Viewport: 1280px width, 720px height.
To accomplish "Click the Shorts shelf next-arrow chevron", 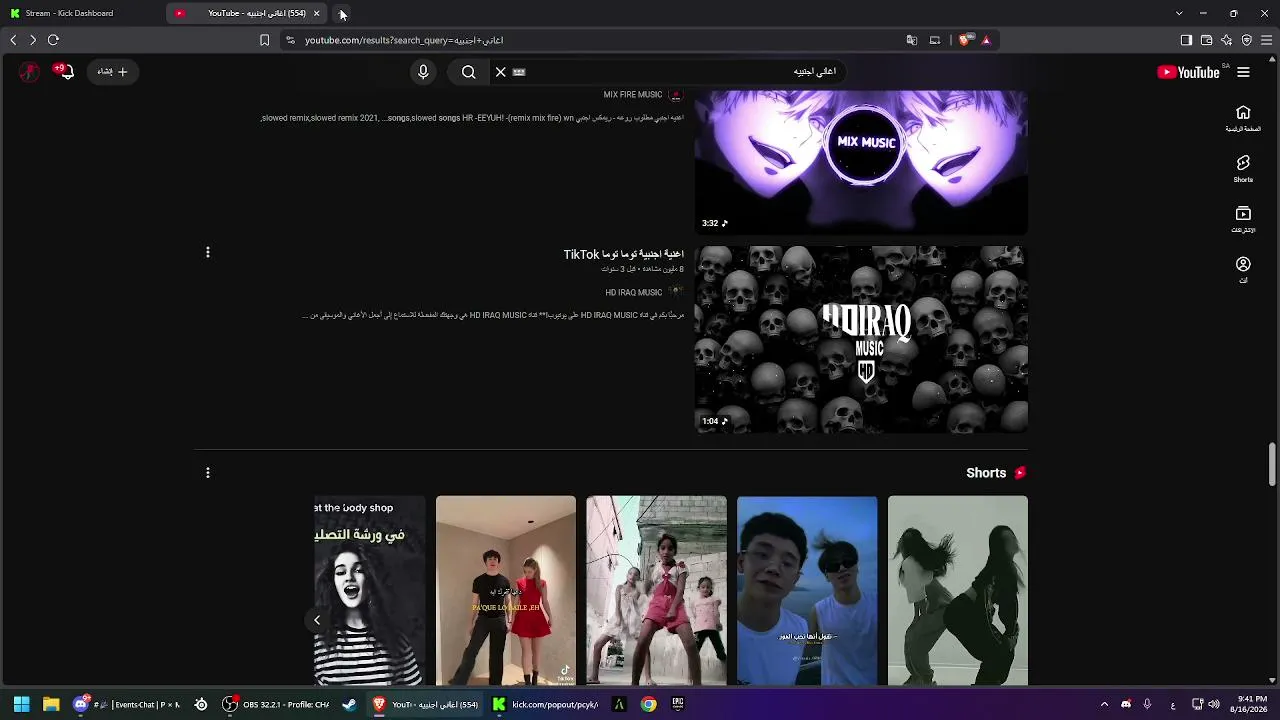I will (x=317, y=620).
